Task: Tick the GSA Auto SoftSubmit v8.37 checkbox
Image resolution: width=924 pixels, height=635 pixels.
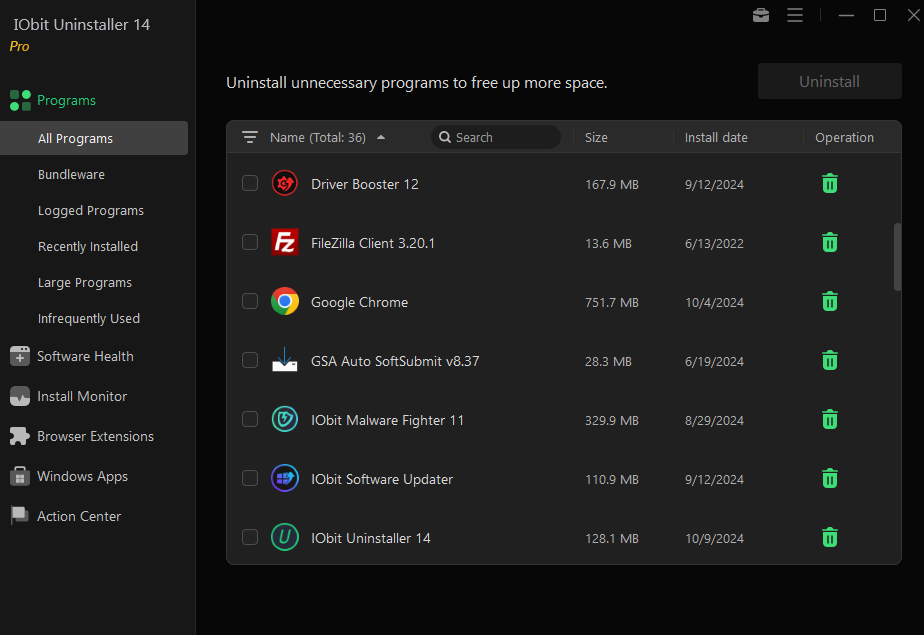Action: tap(250, 360)
